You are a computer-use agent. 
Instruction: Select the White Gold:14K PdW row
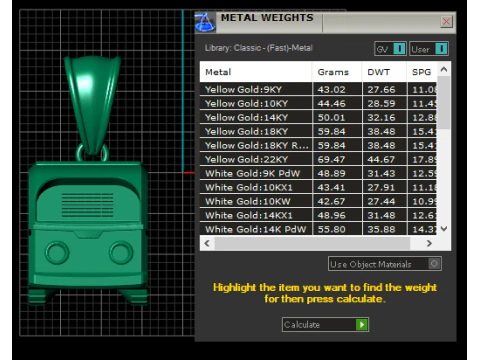pyautogui.click(x=318, y=229)
